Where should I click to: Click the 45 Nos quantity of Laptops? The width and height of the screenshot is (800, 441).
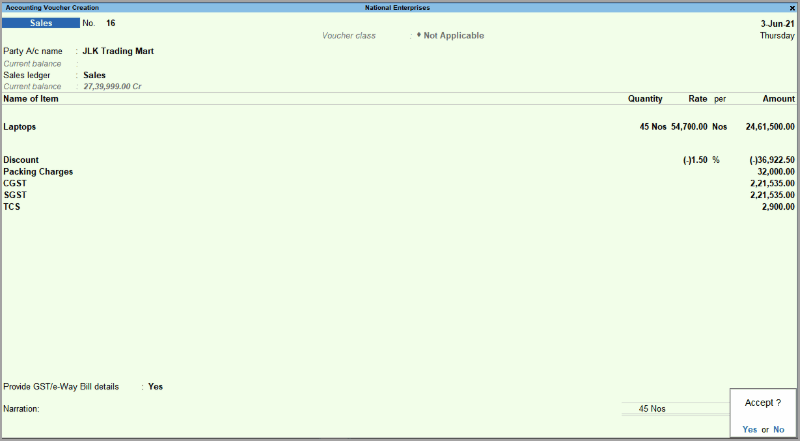(x=653, y=127)
